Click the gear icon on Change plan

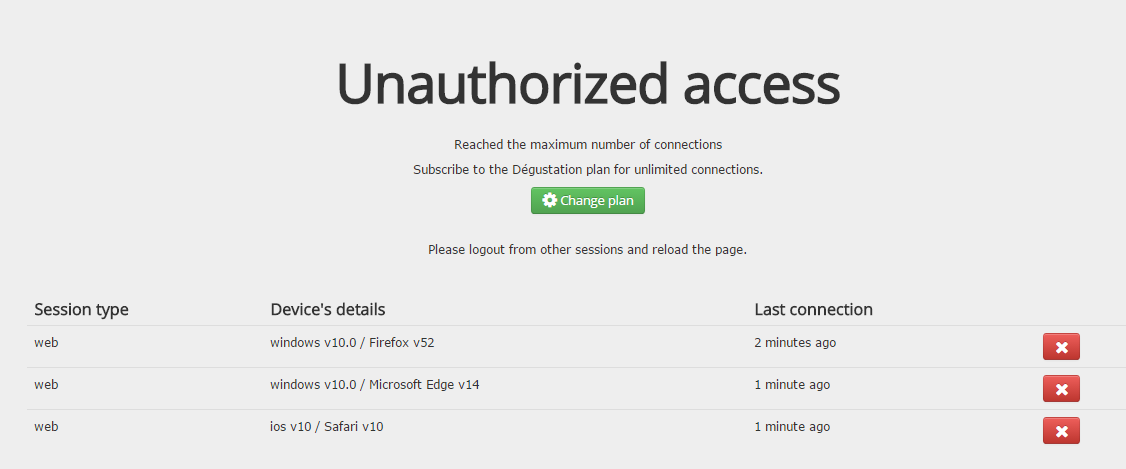tap(549, 201)
